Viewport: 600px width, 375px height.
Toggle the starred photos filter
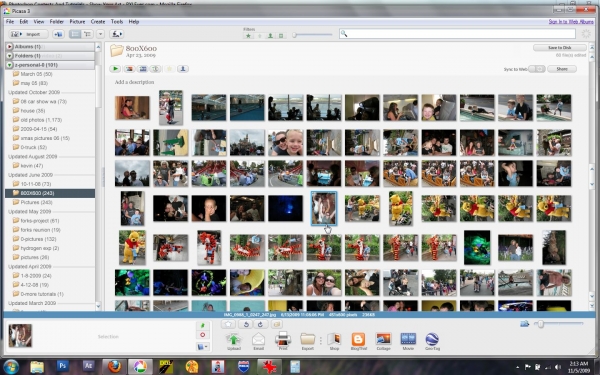point(248,36)
